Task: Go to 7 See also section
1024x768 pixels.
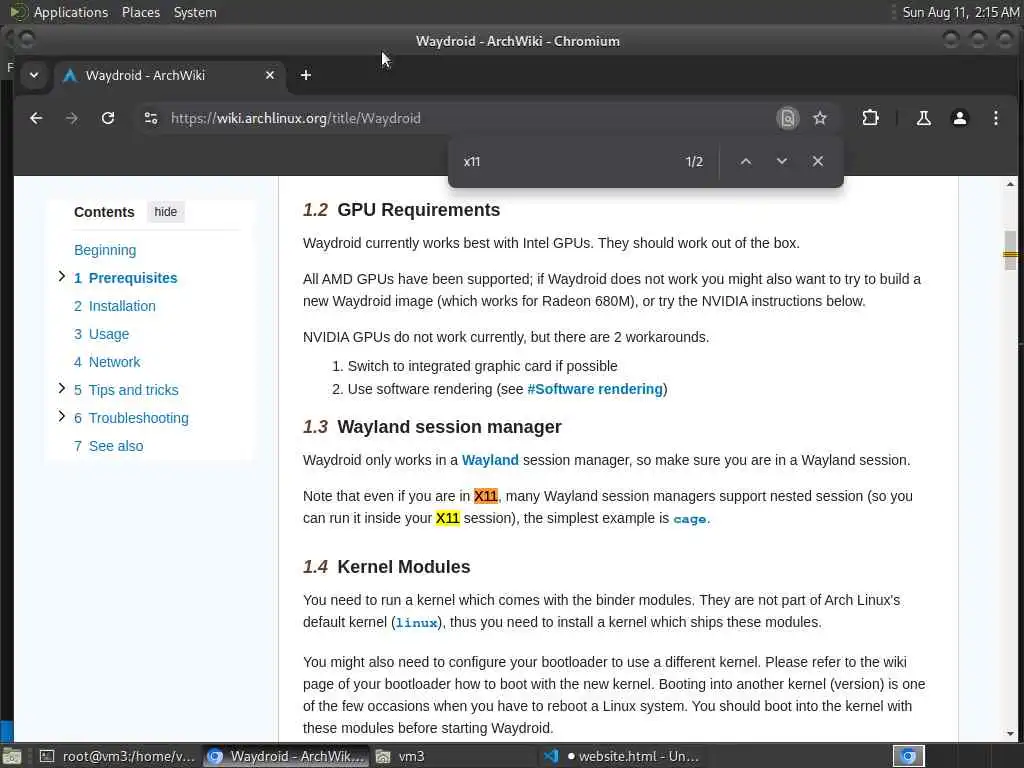Action: 108,446
